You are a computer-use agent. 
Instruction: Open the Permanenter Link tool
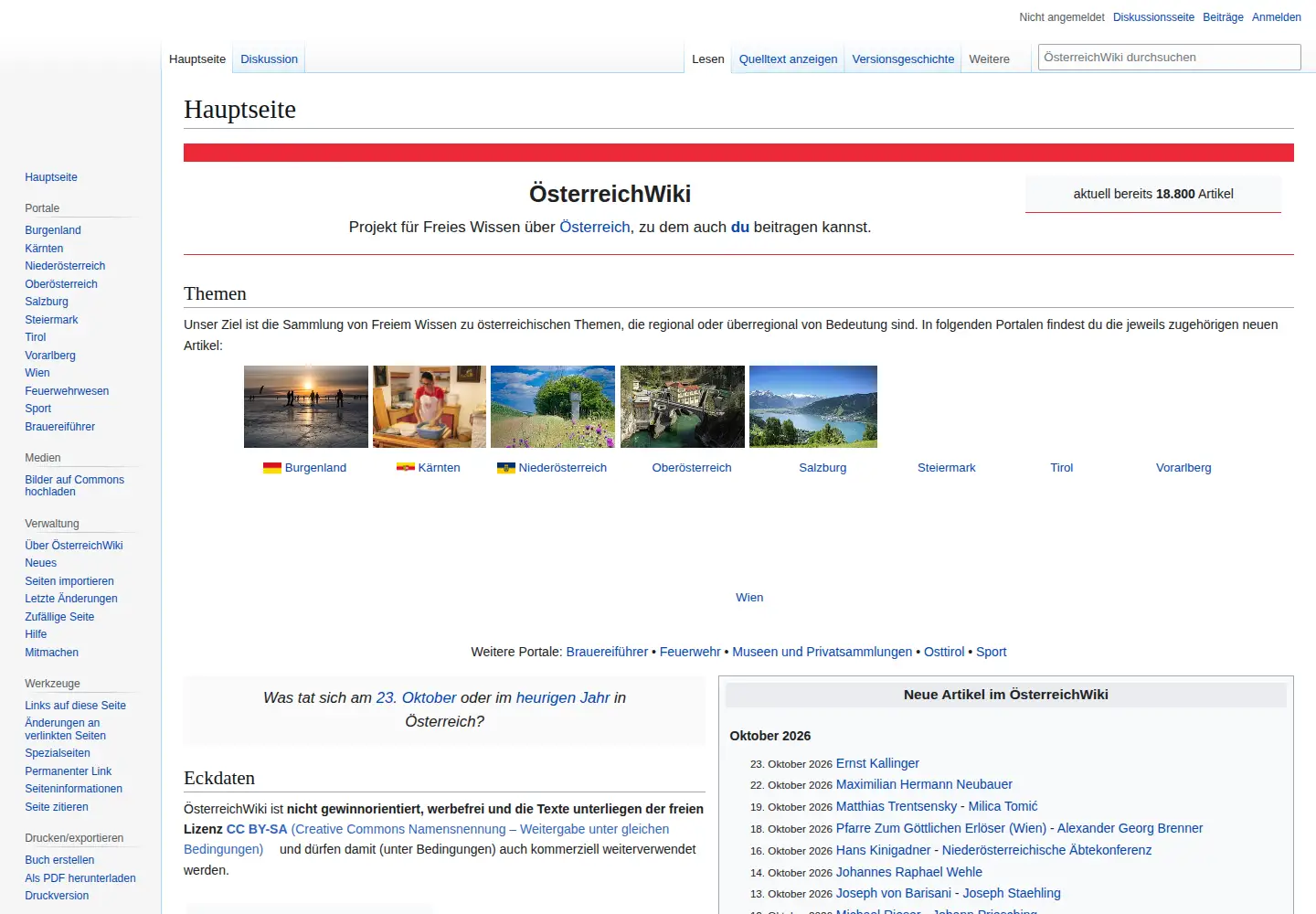pos(69,771)
